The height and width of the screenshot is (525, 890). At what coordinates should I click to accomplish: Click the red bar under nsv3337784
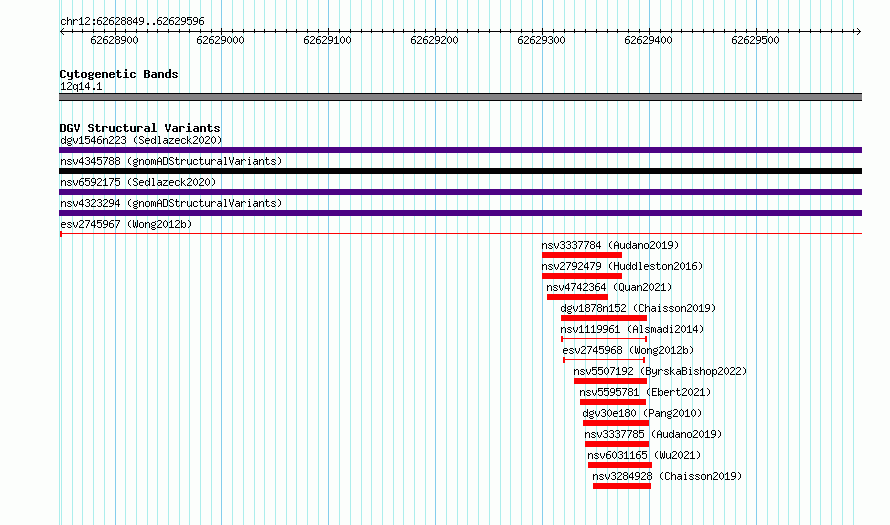(582, 255)
